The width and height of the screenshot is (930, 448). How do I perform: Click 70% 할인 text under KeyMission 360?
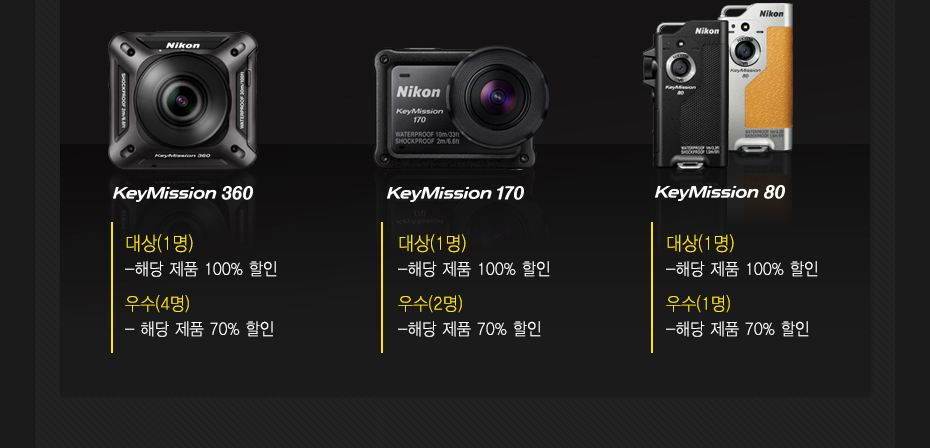[242, 329]
